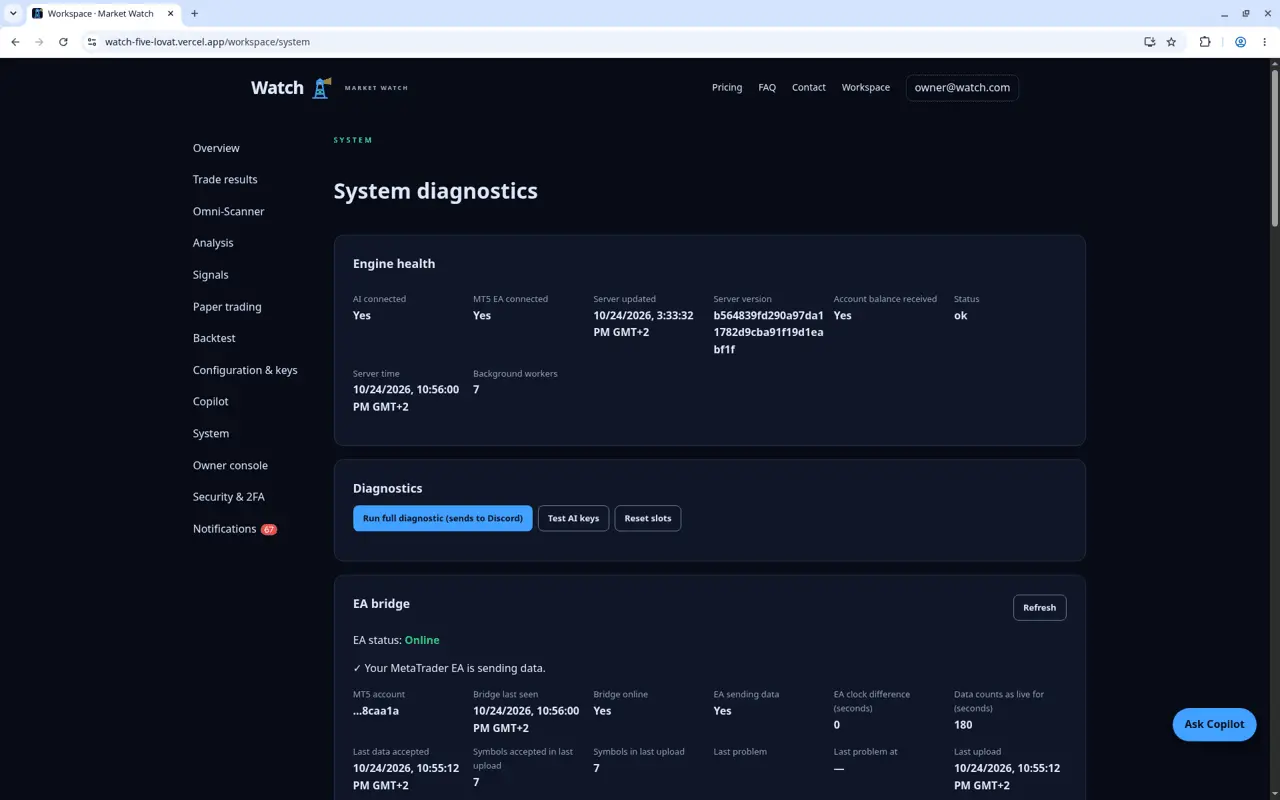Refresh the EA bridge panel
The width and height of the screenshot is (1280, 800).
point(1039,608)
